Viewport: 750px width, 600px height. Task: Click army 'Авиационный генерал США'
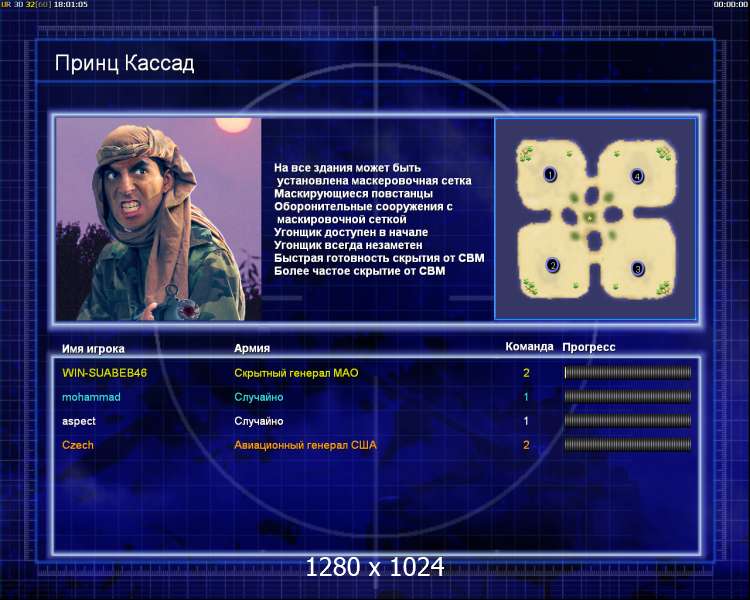point(305,445)
